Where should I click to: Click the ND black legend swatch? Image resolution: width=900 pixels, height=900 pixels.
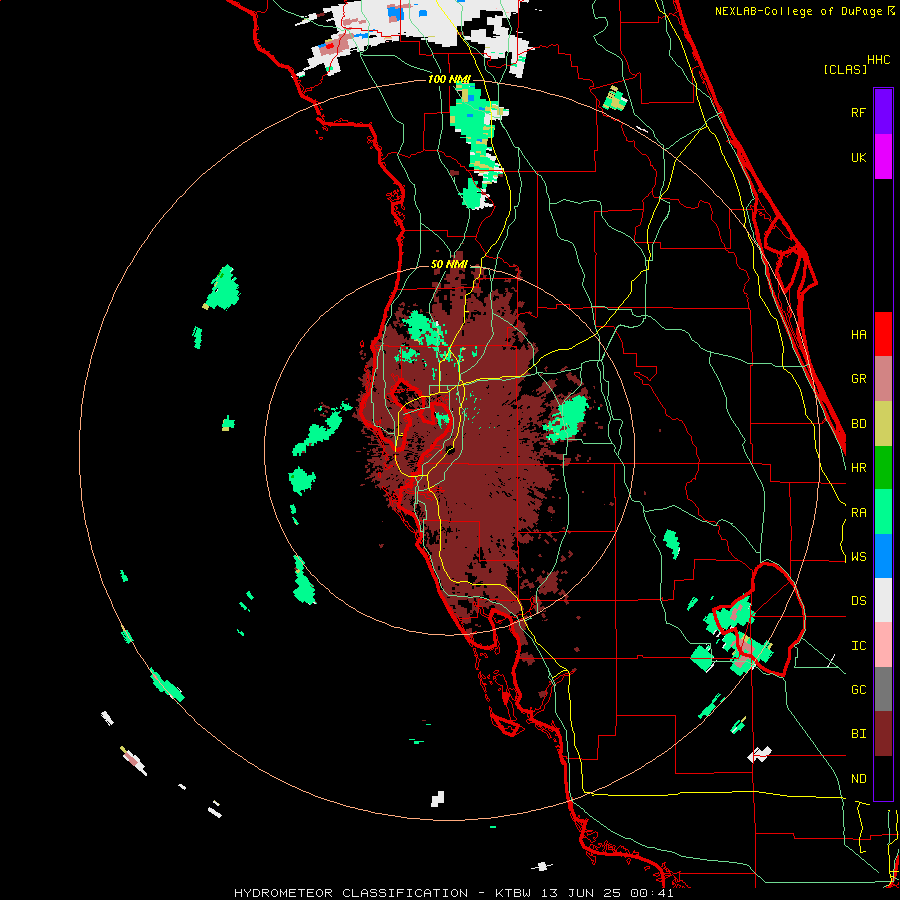tap(883, 778)
